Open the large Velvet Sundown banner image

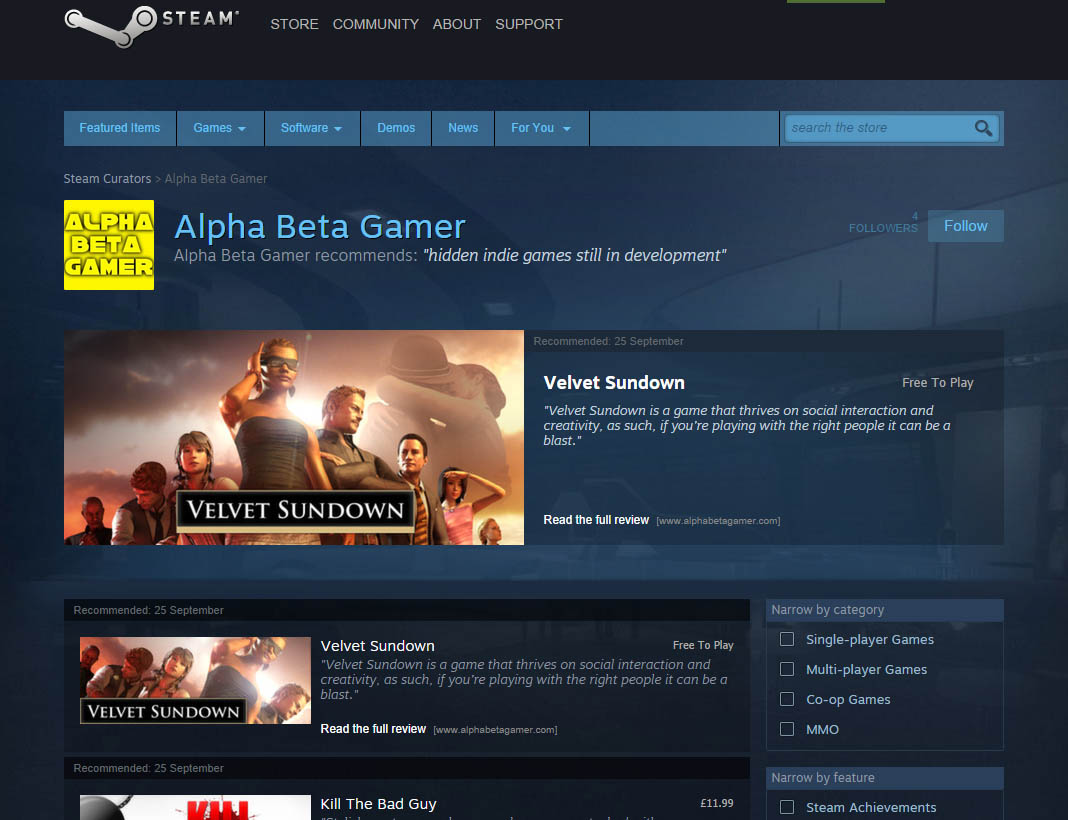click(x=294, y=437)
